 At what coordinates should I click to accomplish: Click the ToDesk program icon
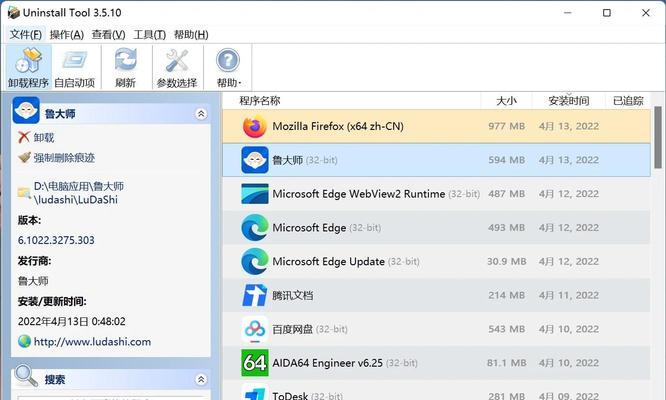pyautogui.click(x=254, y=393)
